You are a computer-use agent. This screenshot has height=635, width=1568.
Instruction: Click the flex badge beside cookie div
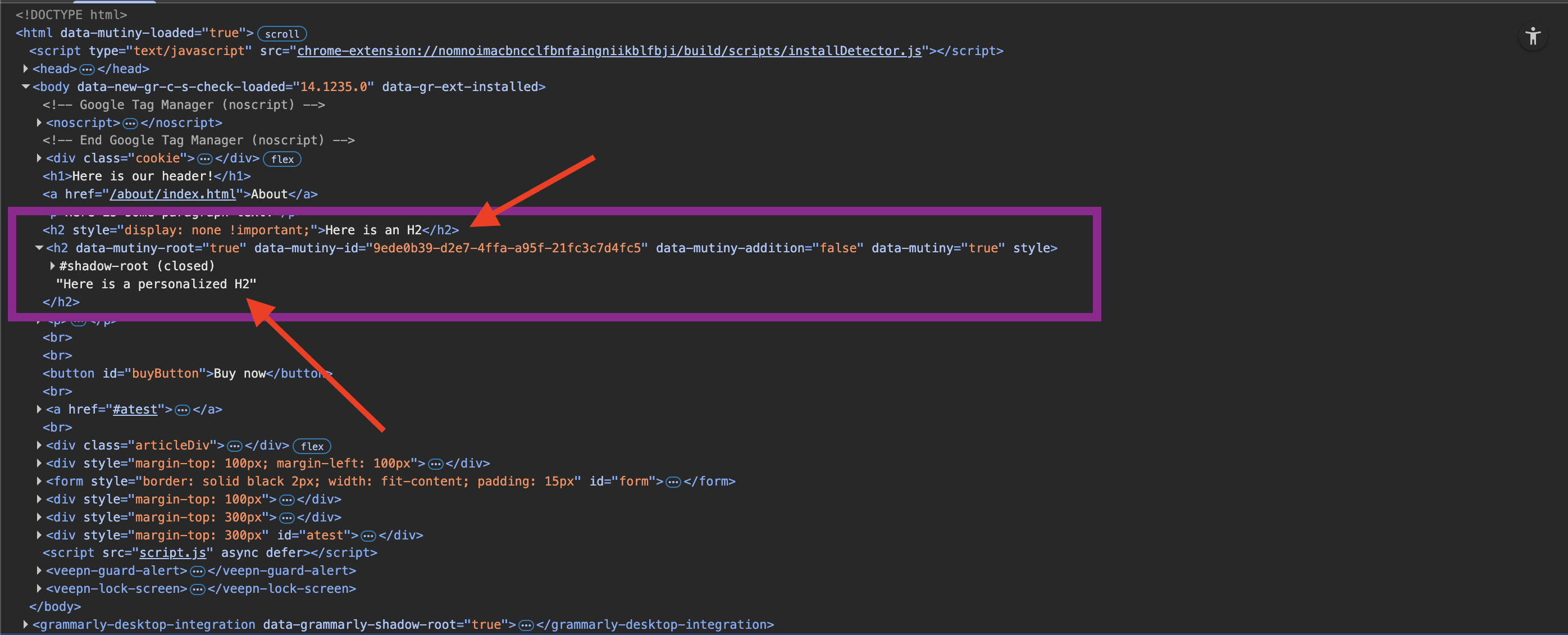(282, 159)
